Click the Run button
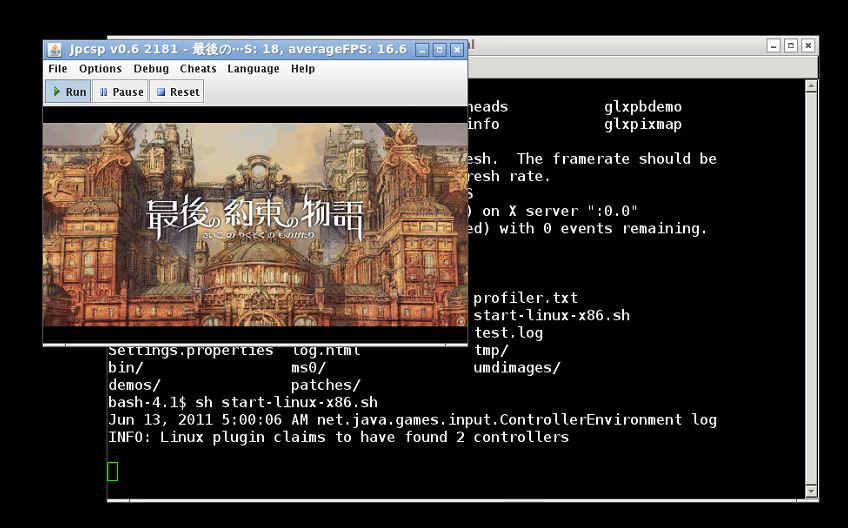The height and width of the screenshot is (528, 848). [68, 92]
